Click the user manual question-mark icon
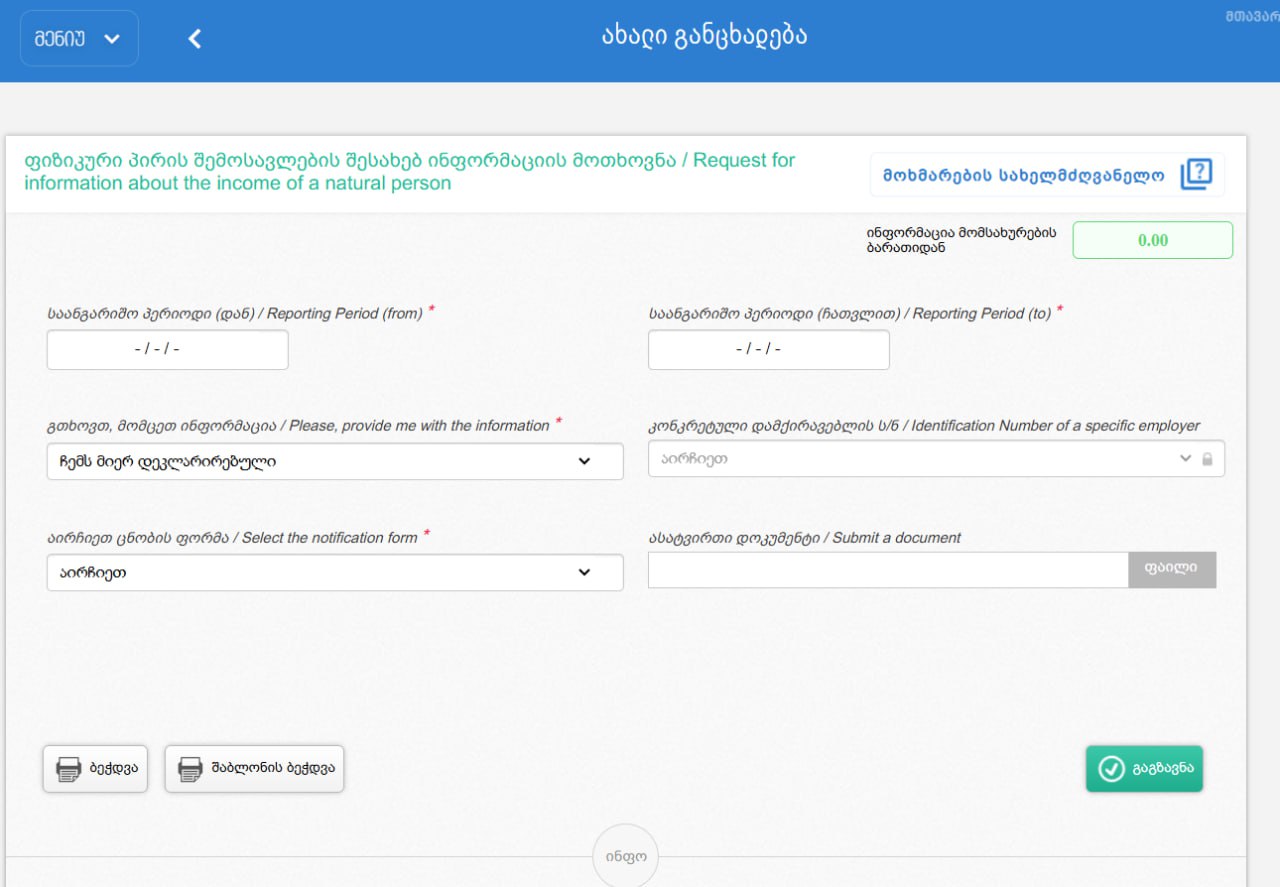This screenshot has width=1280, height=887. pos(1195,175)
